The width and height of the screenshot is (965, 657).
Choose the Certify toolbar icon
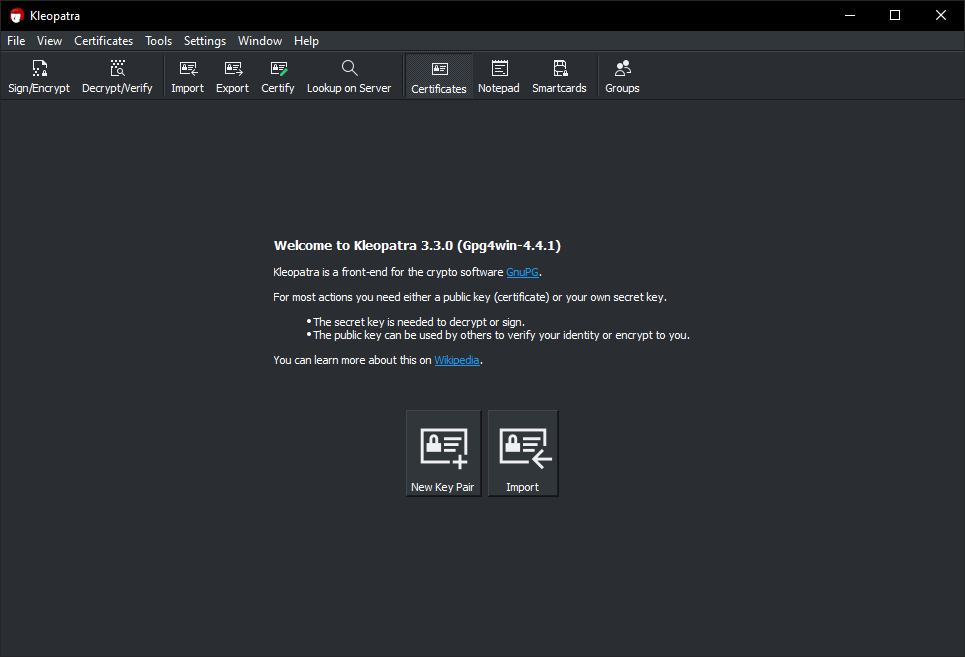pyautogui.click(x=278, y=76)
